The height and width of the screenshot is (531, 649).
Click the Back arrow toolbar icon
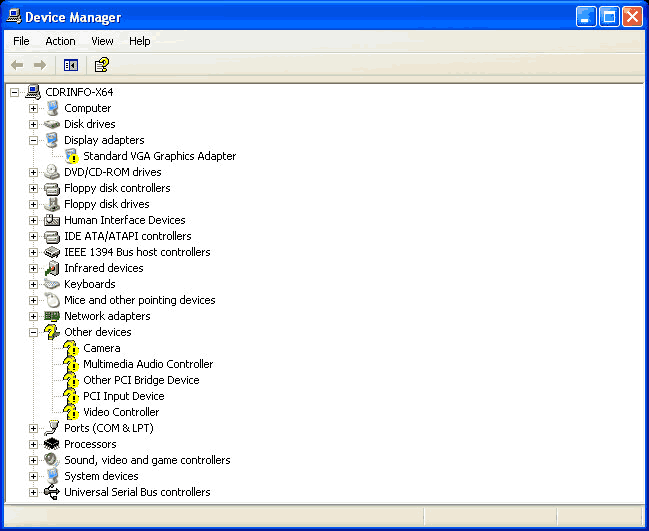[x=17, y=65]
